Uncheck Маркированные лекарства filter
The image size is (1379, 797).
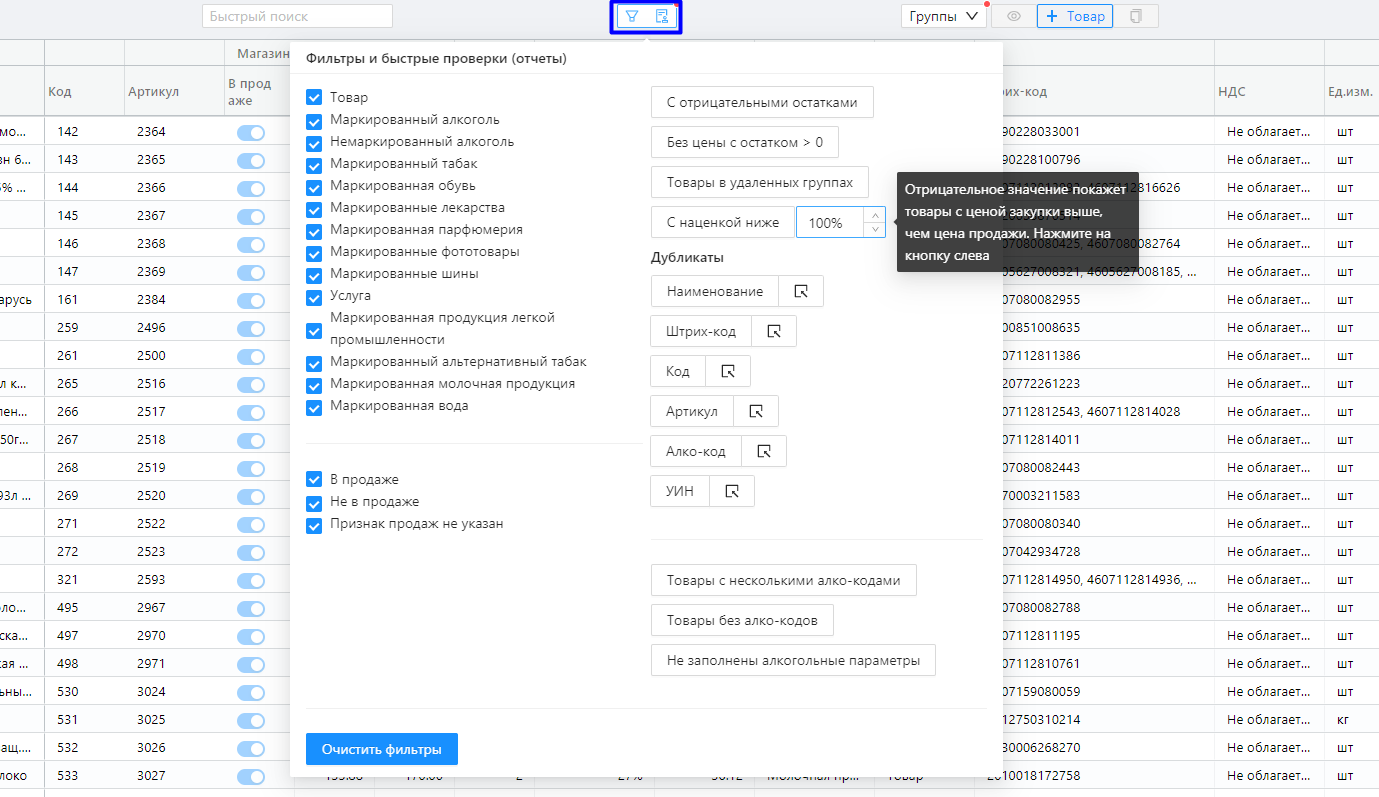314,208
